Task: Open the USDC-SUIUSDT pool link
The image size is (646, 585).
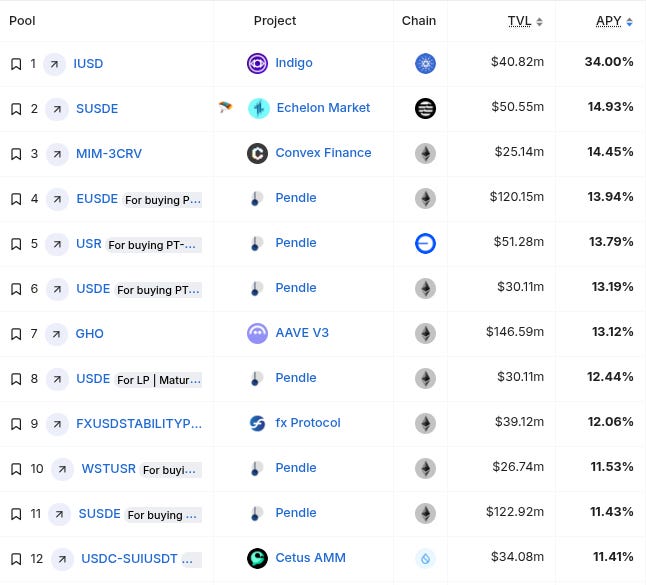Action: coord(129,559)
